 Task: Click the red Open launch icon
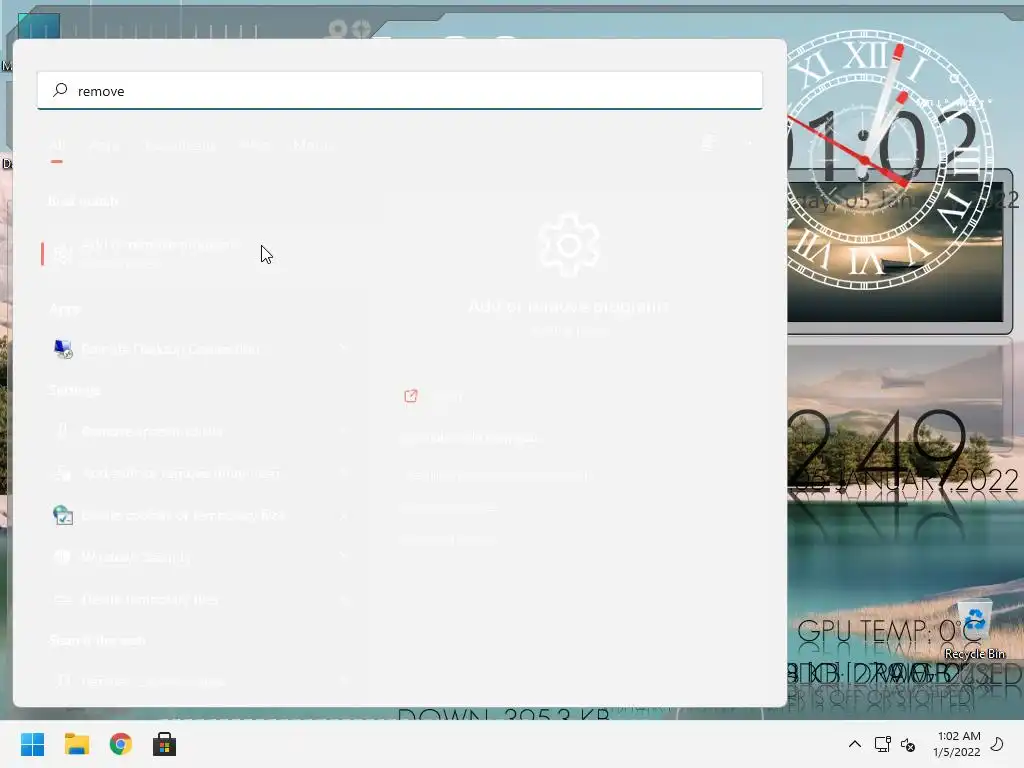pos(411,396)
